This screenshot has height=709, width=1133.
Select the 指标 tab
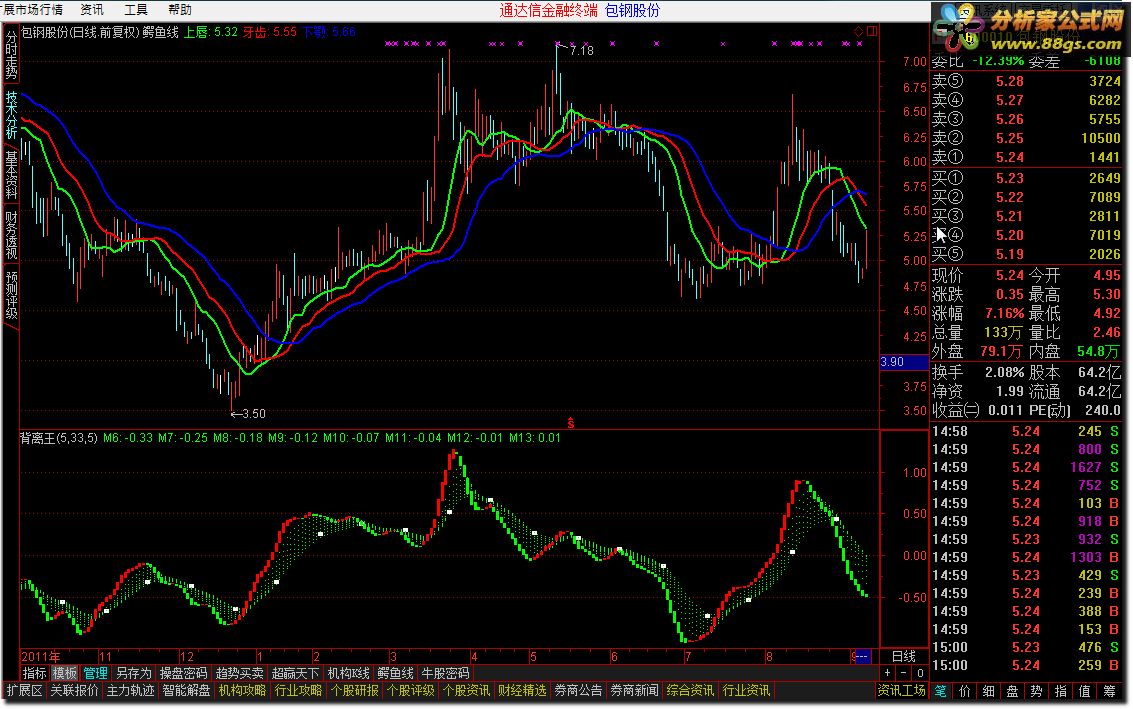coord(35,673)
